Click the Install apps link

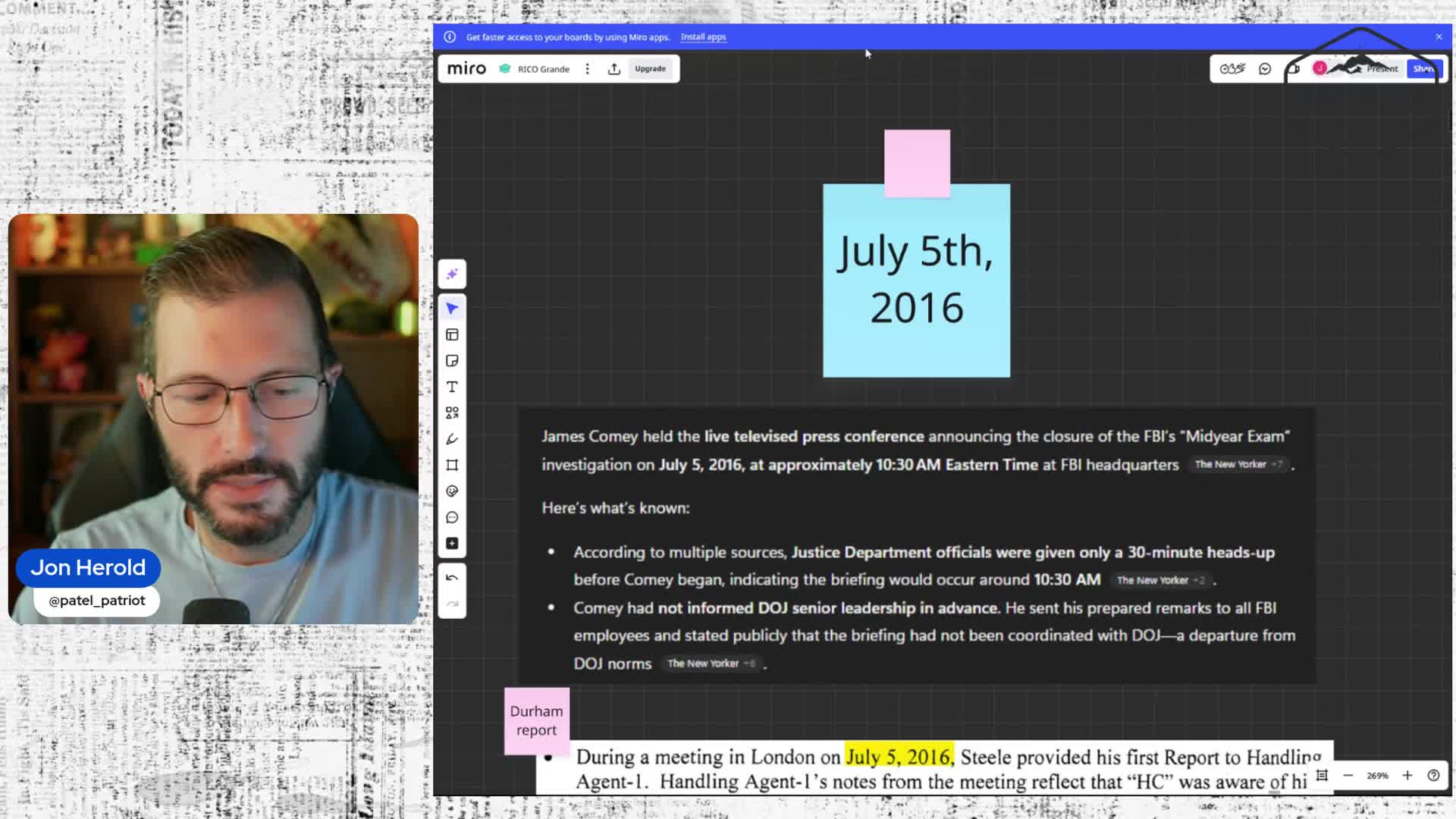(x=703, y=36)
